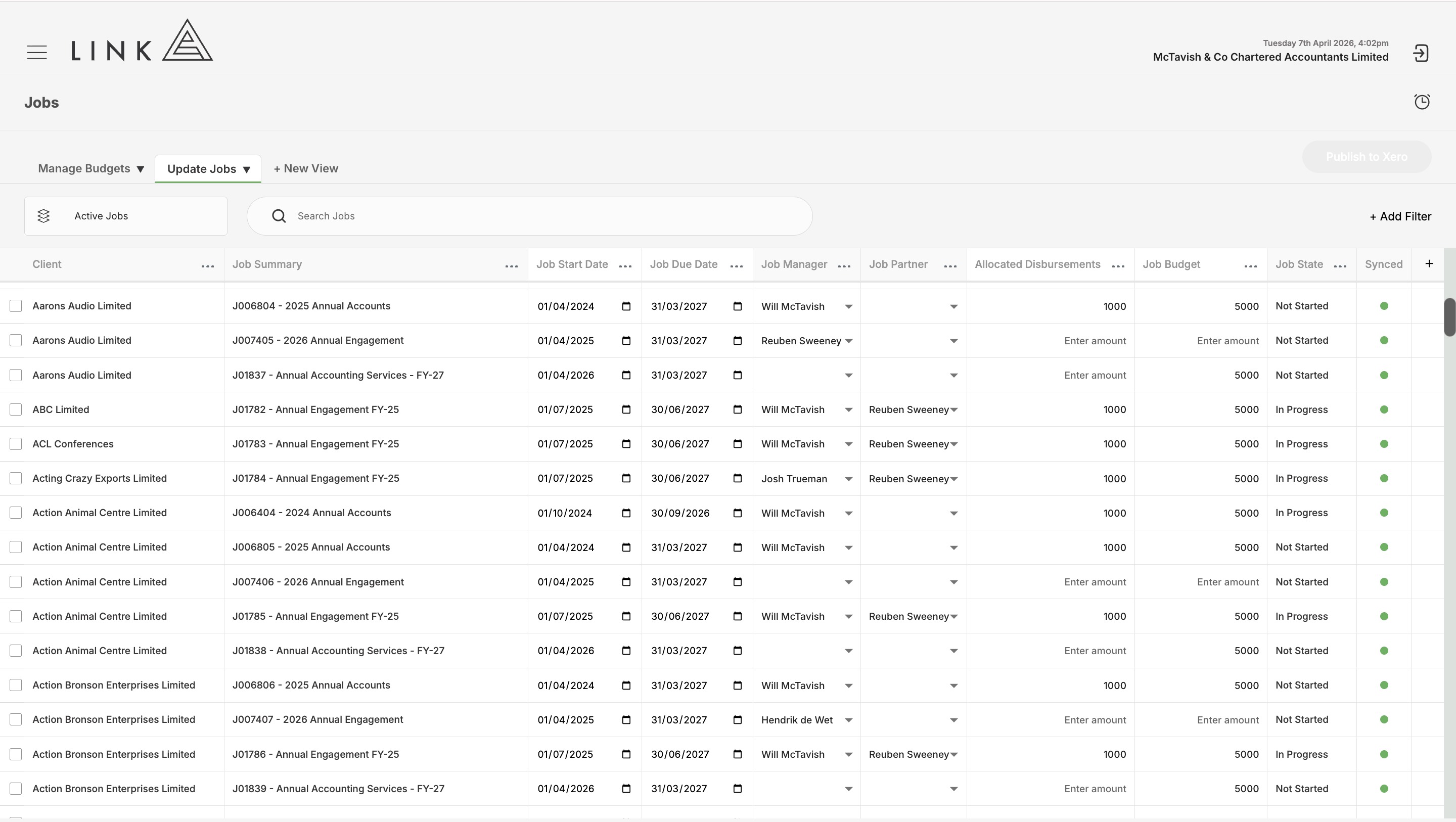Click the search magnifier icon
1456x822 pixels.
[x=279, y=216]
